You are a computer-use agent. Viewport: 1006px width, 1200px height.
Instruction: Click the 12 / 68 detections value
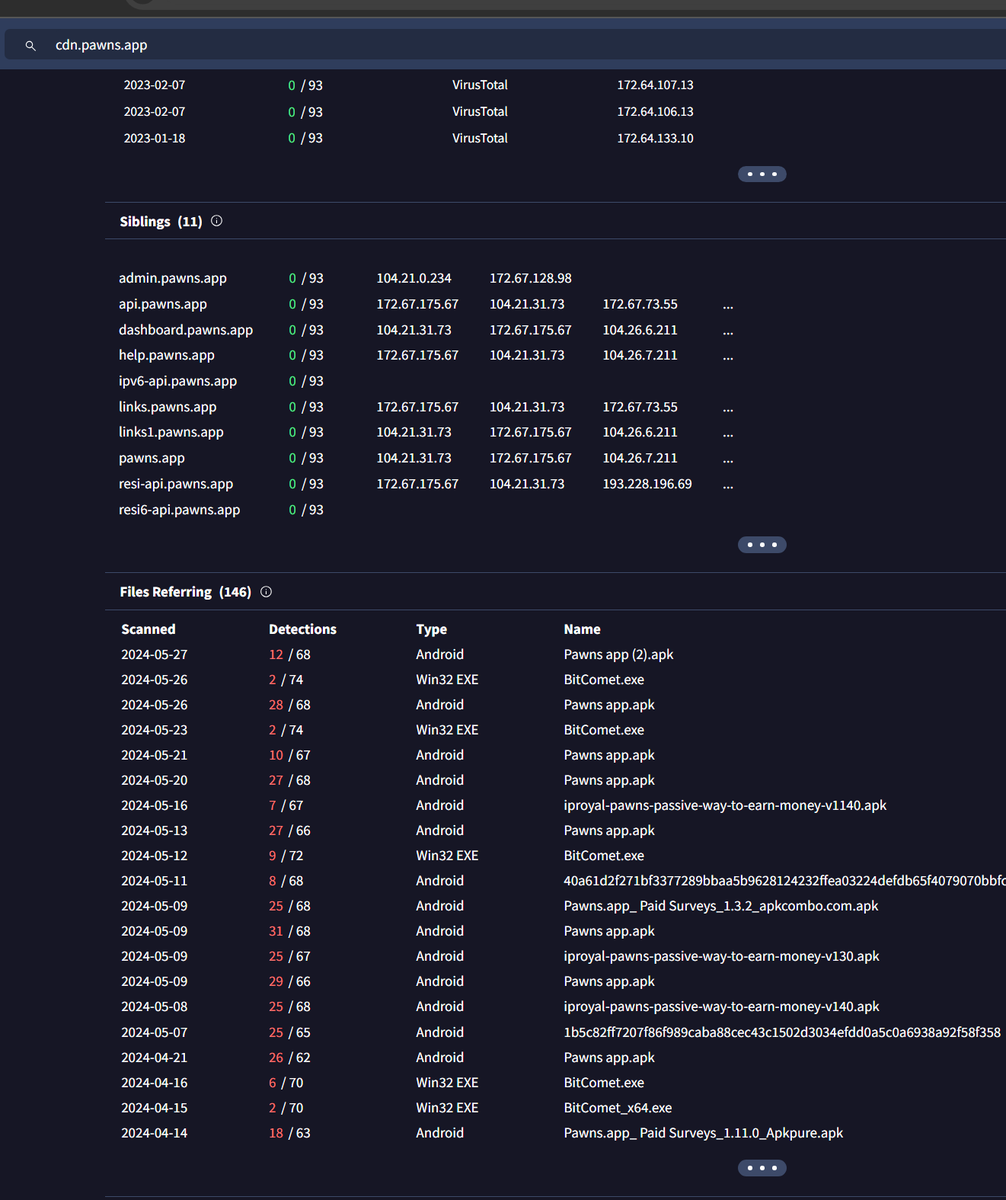tap(289, 654)
